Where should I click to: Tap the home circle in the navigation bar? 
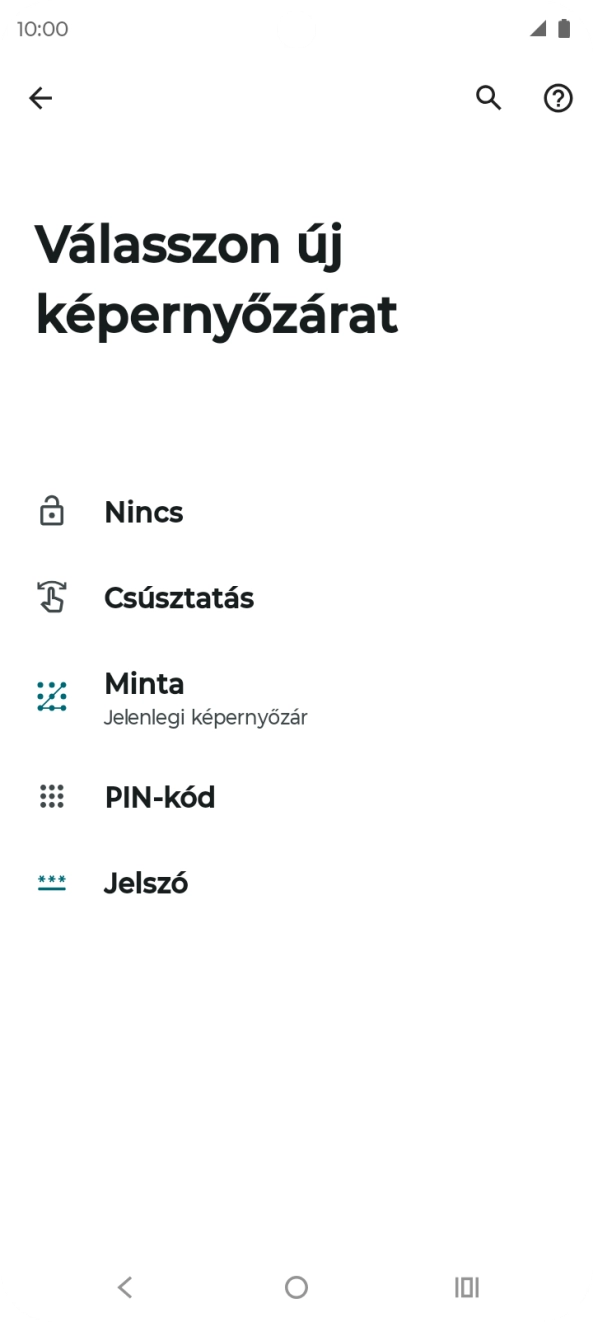(296, 1288)
